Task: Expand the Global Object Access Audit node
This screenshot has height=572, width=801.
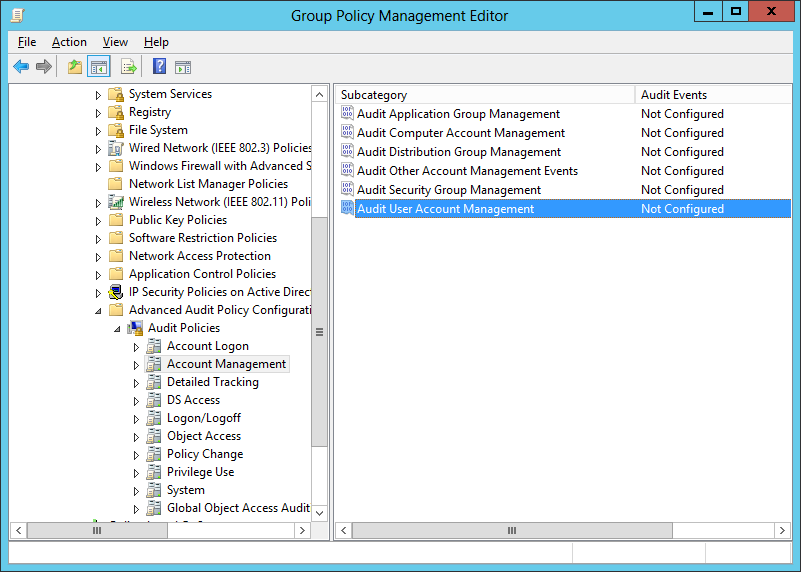Action: point(136,509)
